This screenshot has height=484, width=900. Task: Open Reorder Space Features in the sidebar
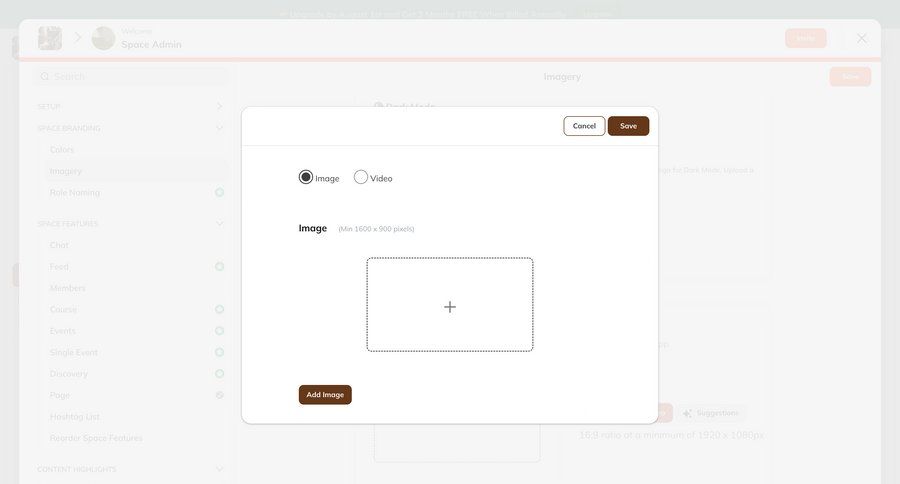(x=96, y=438)
